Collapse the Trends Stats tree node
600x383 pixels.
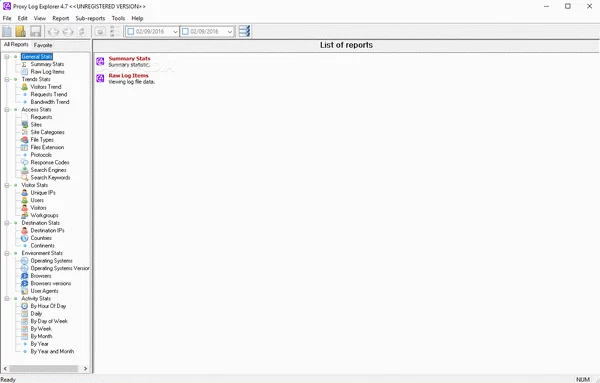click(7, 80)
